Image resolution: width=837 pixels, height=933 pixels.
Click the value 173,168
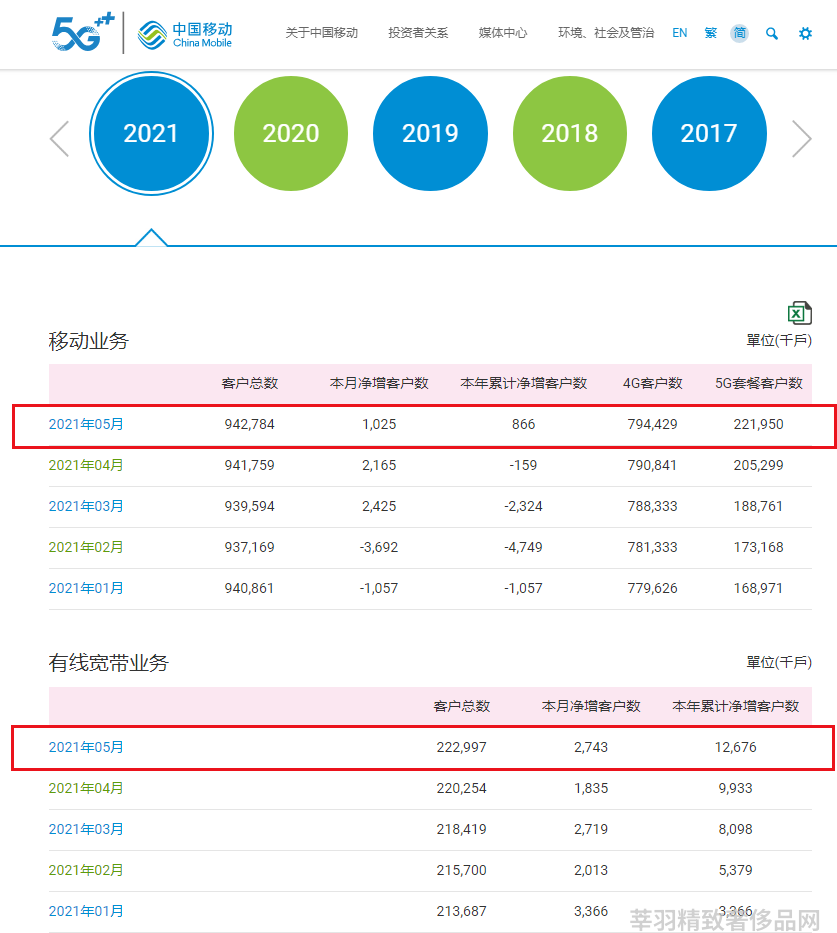click(758, 547)
